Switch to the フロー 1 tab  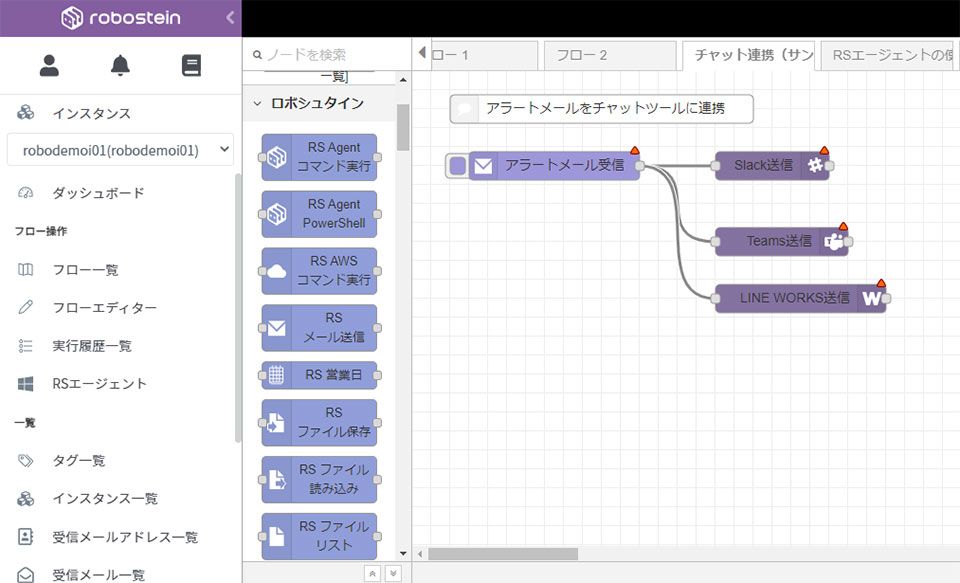pos(482,56)
